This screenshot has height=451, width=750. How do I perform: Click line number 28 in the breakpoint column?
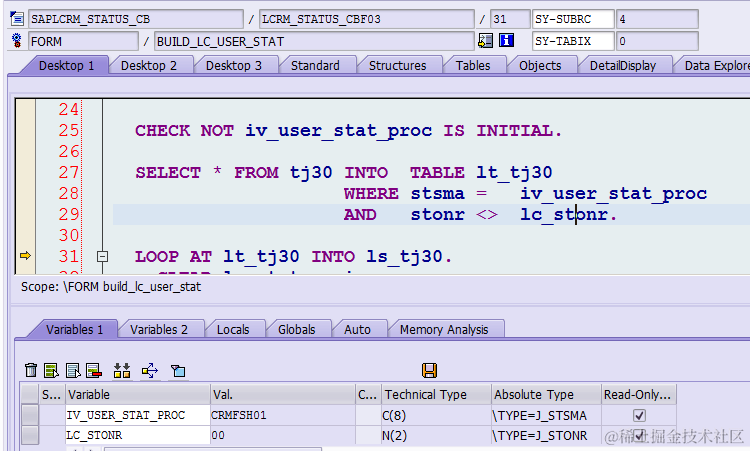tap(68, 193)
